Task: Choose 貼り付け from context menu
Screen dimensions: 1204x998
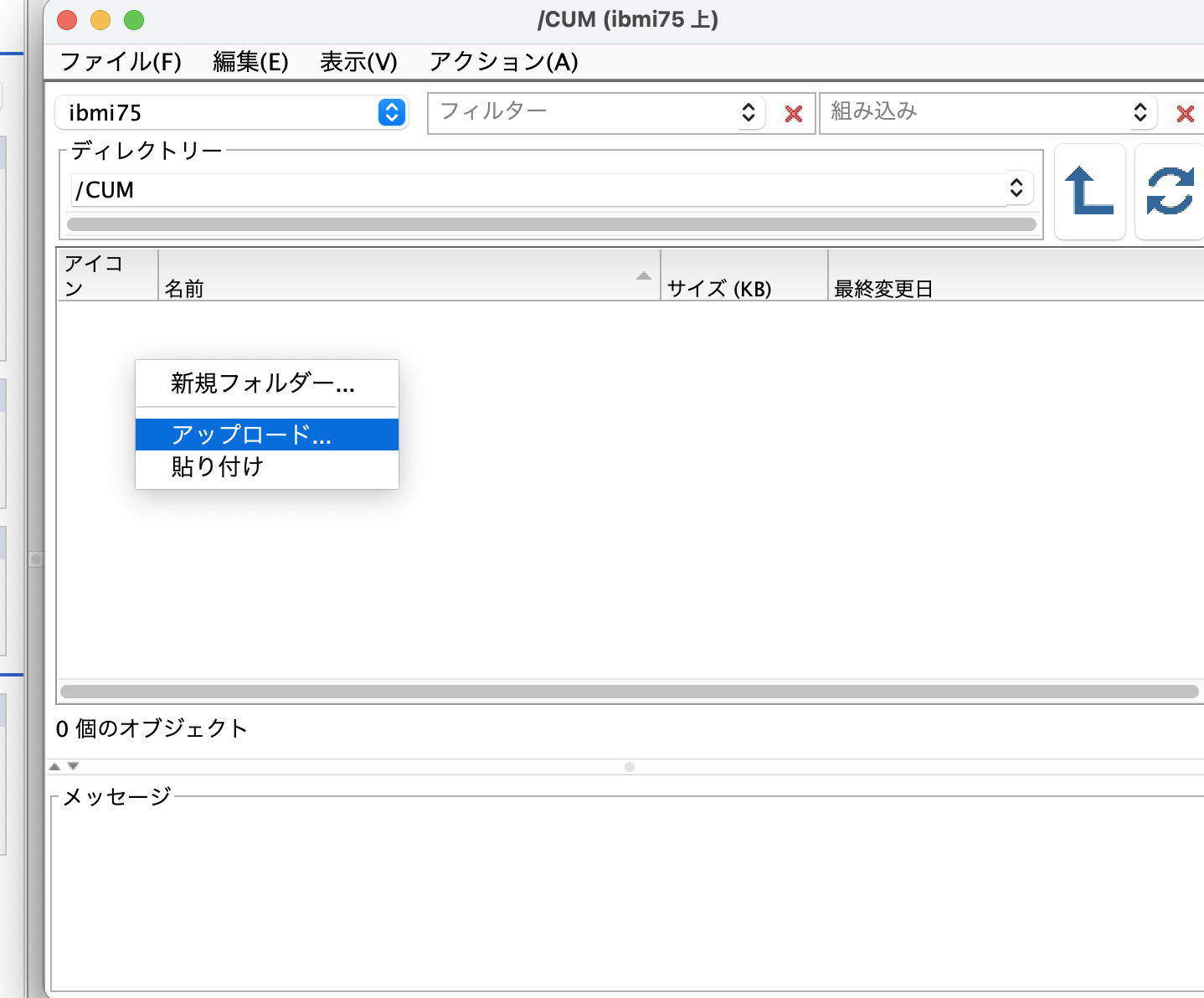Action: click(x=267, y=466)
